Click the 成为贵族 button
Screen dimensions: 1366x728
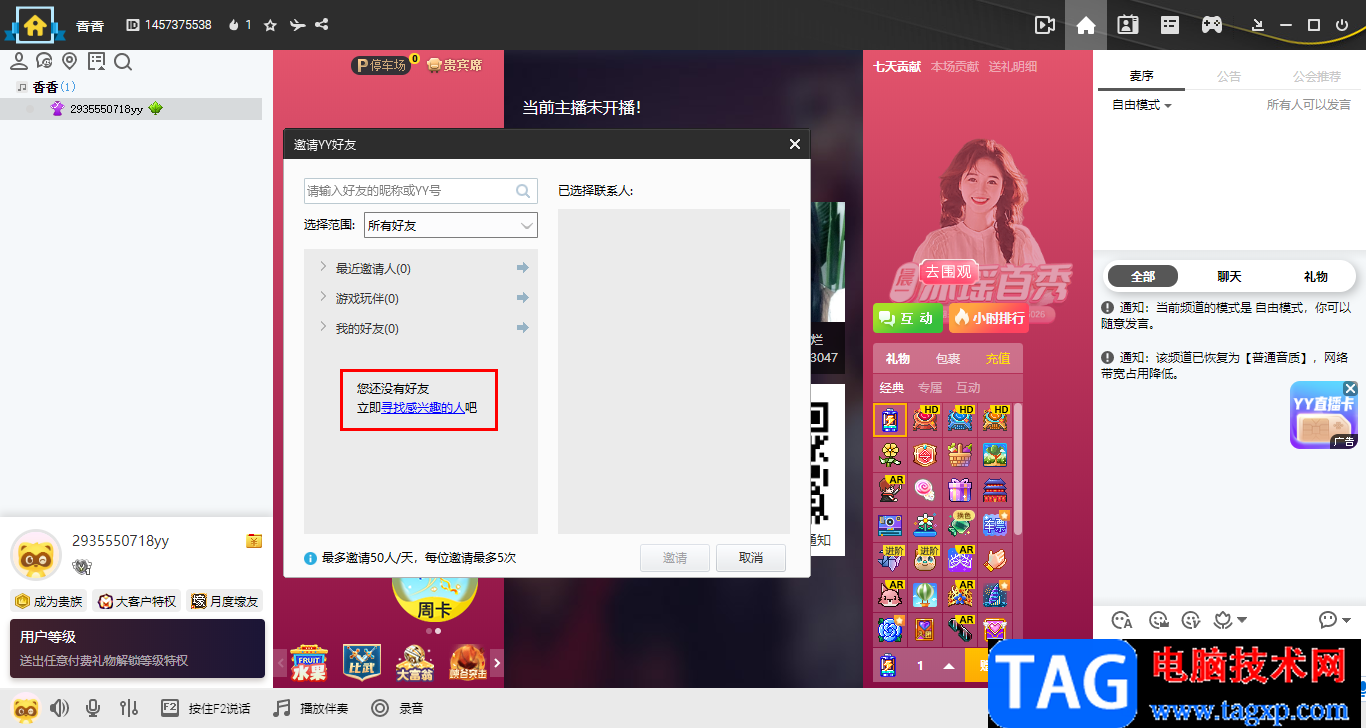47,601
